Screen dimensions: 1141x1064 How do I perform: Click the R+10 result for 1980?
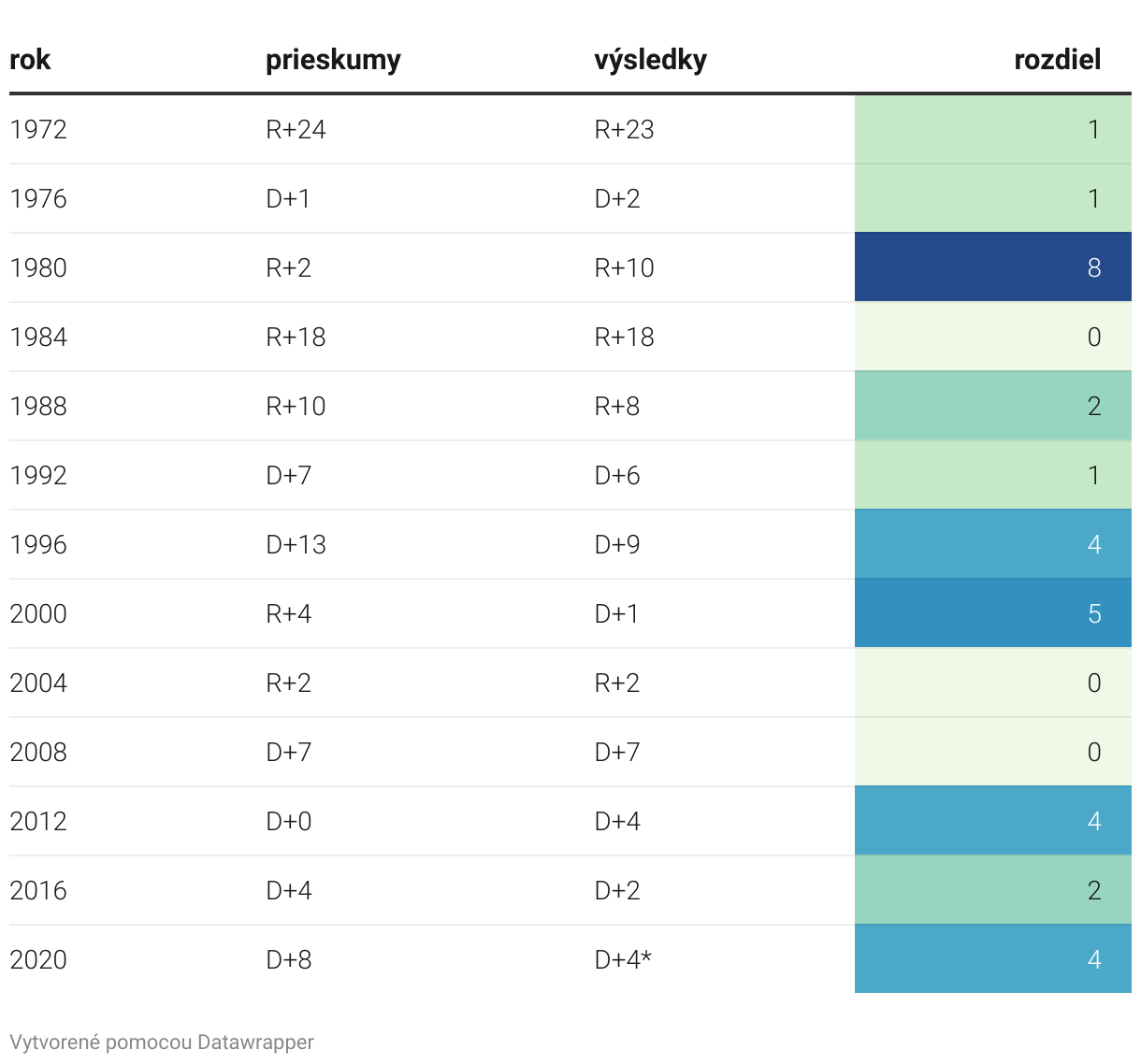(x=624, y=267)
